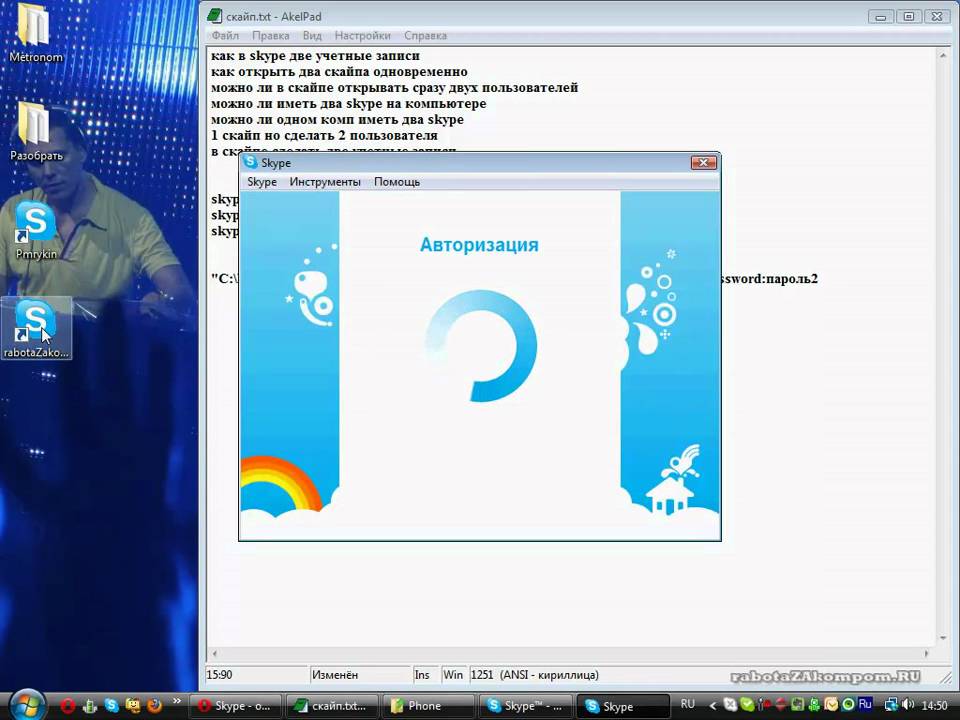Open Справка menu in AkelPad

[426, 36]
